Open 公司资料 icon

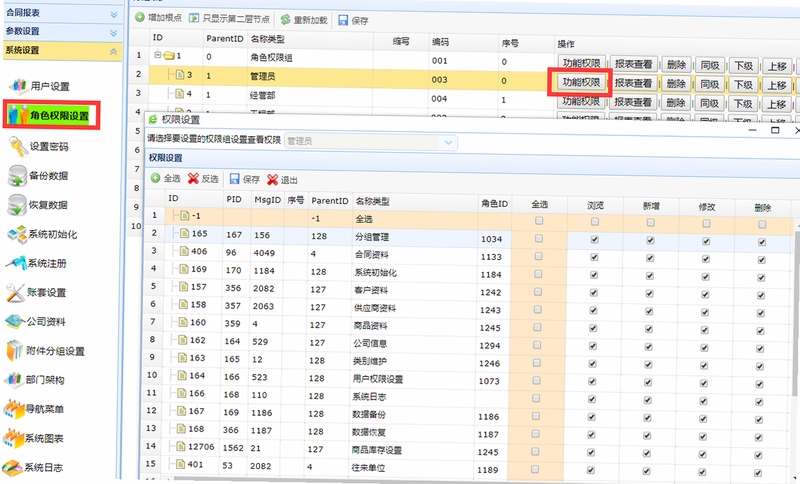pyautogui.click(x=15, y=321)
